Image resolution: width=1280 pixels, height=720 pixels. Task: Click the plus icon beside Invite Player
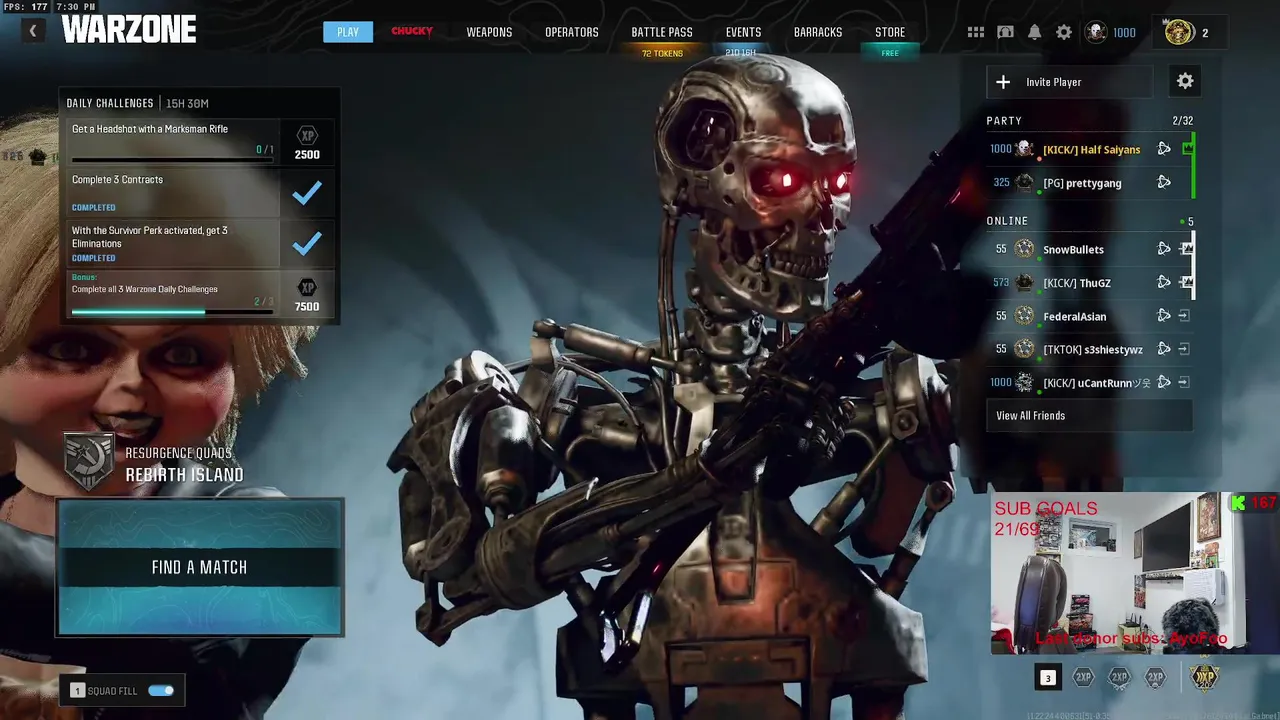pyautogui.click(x=1003, y=82)
